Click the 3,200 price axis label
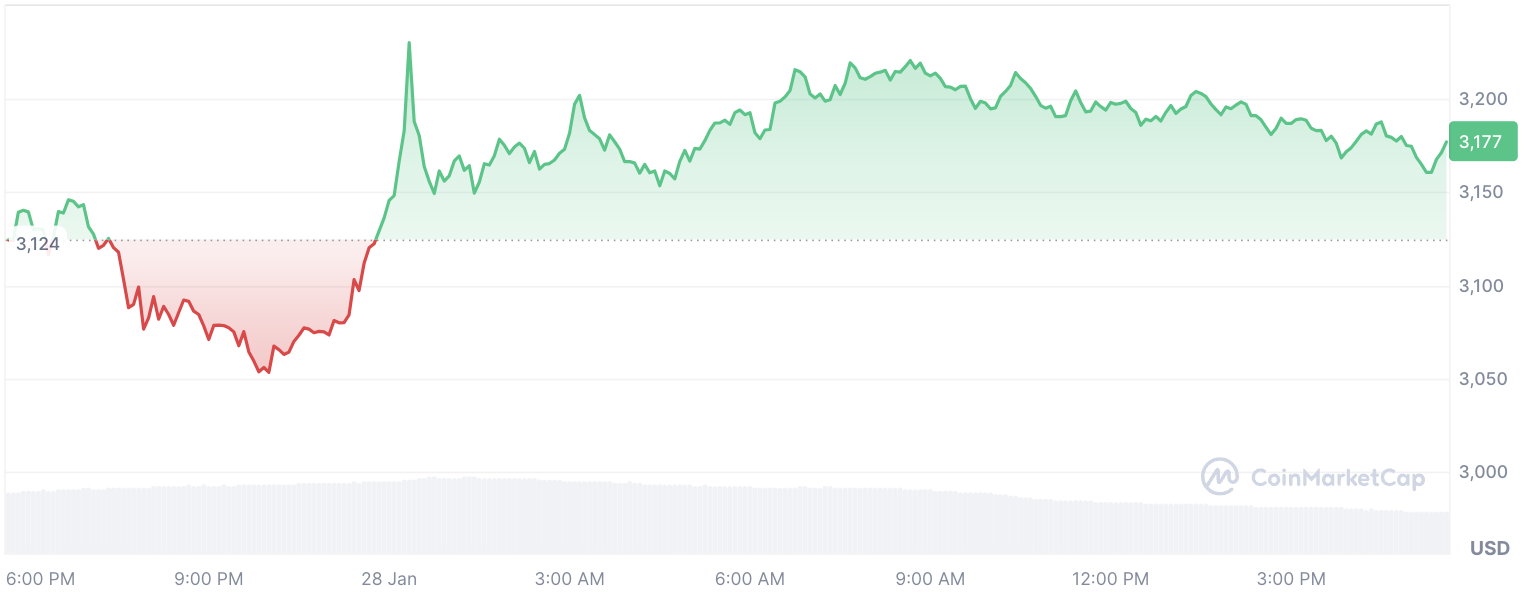The image size is (1534, 604). tap(1483, 99)
